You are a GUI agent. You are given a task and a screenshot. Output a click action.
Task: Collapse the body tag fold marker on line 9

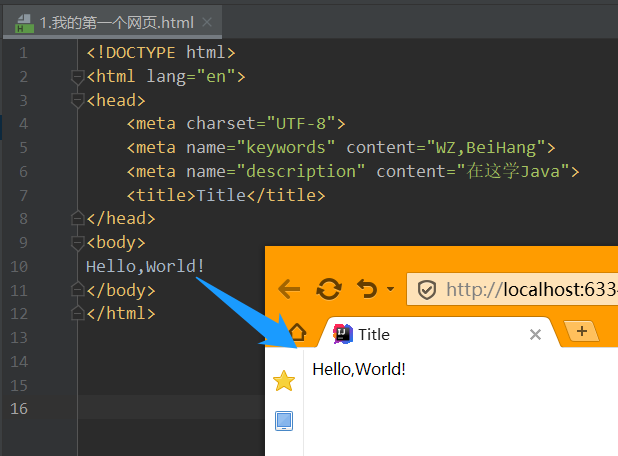pos(78,242)
